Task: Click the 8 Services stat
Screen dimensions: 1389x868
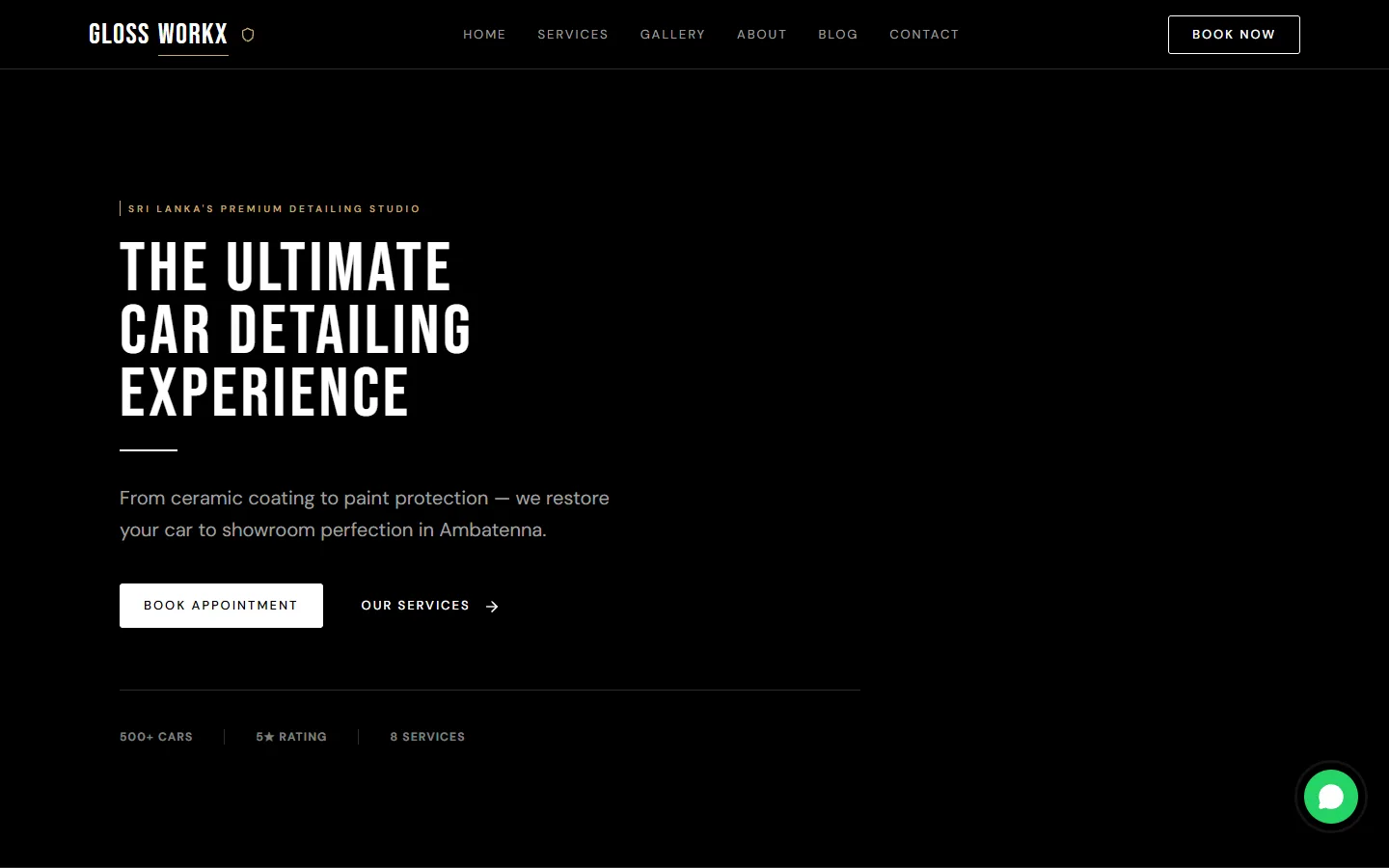Action: [427, 737]
